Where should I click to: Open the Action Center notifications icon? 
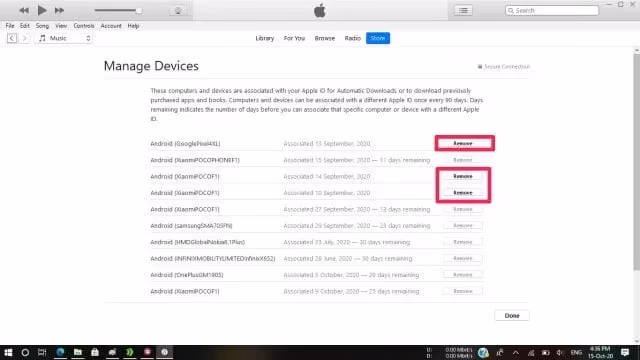coord(625,352)
